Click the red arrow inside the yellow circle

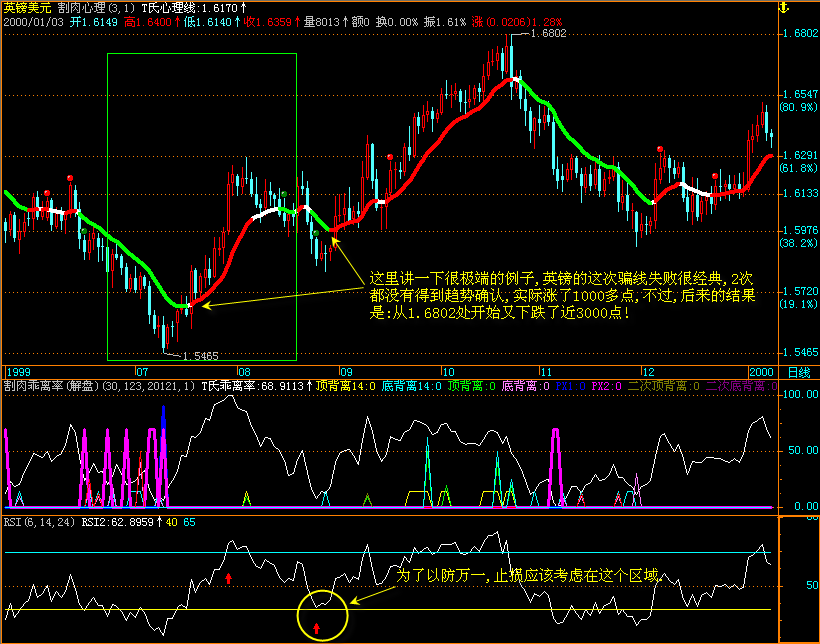tap(316, 628)
